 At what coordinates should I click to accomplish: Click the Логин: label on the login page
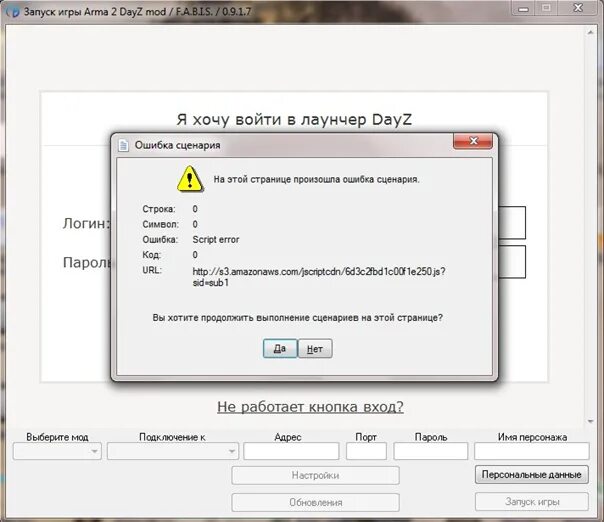(x=87, y=223)
